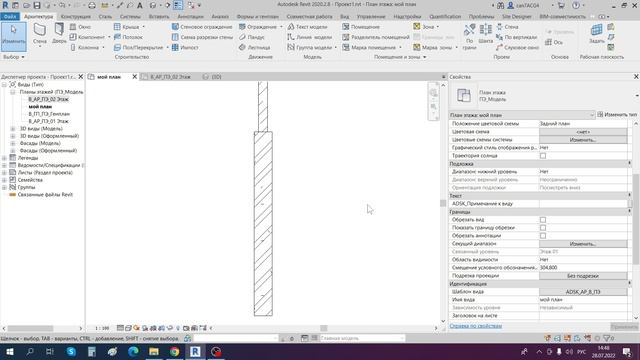
Task: Open Google Chrome from the taskbar
Action: coord(174,351)
